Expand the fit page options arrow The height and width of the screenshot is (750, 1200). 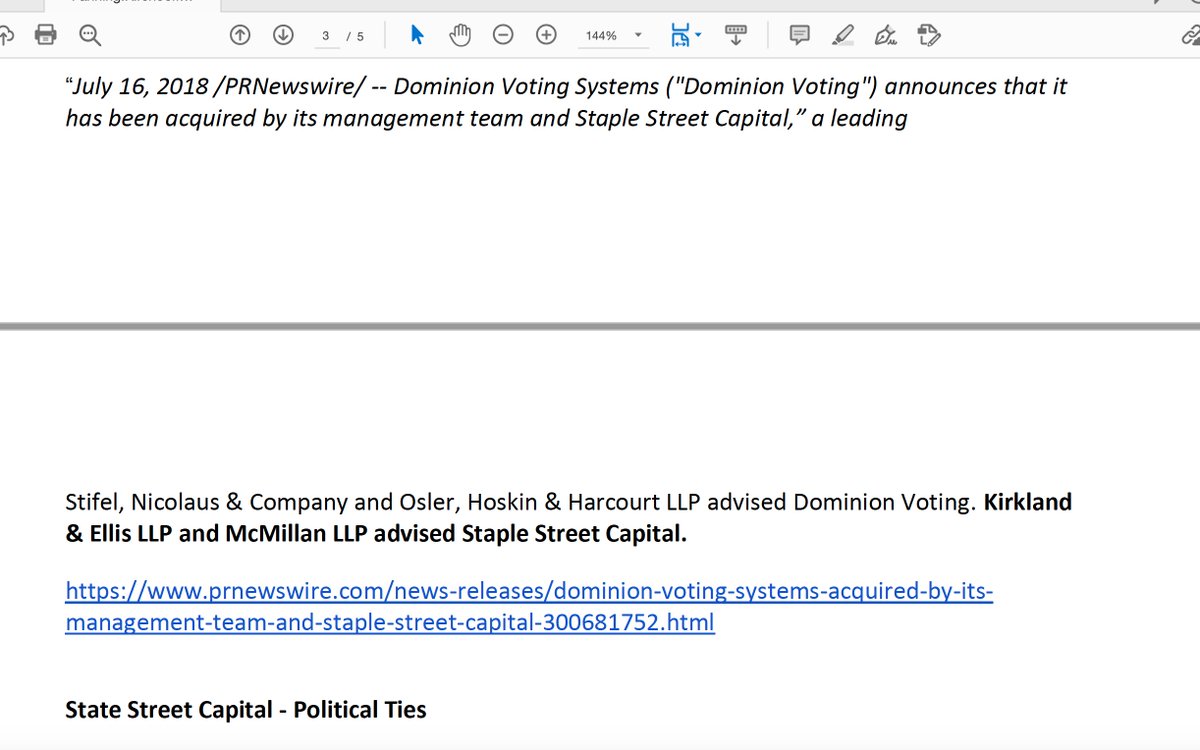698,36
